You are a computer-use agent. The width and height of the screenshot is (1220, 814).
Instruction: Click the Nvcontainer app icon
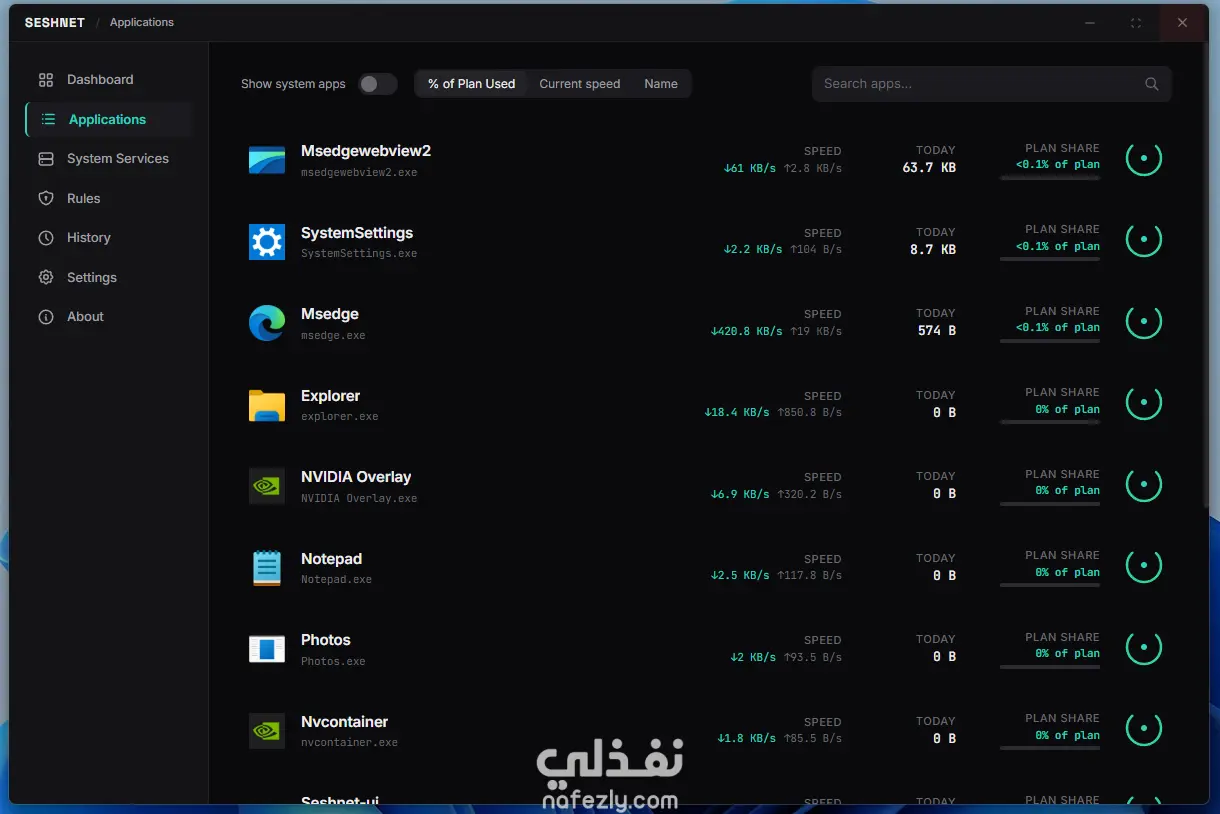(267, 731)
